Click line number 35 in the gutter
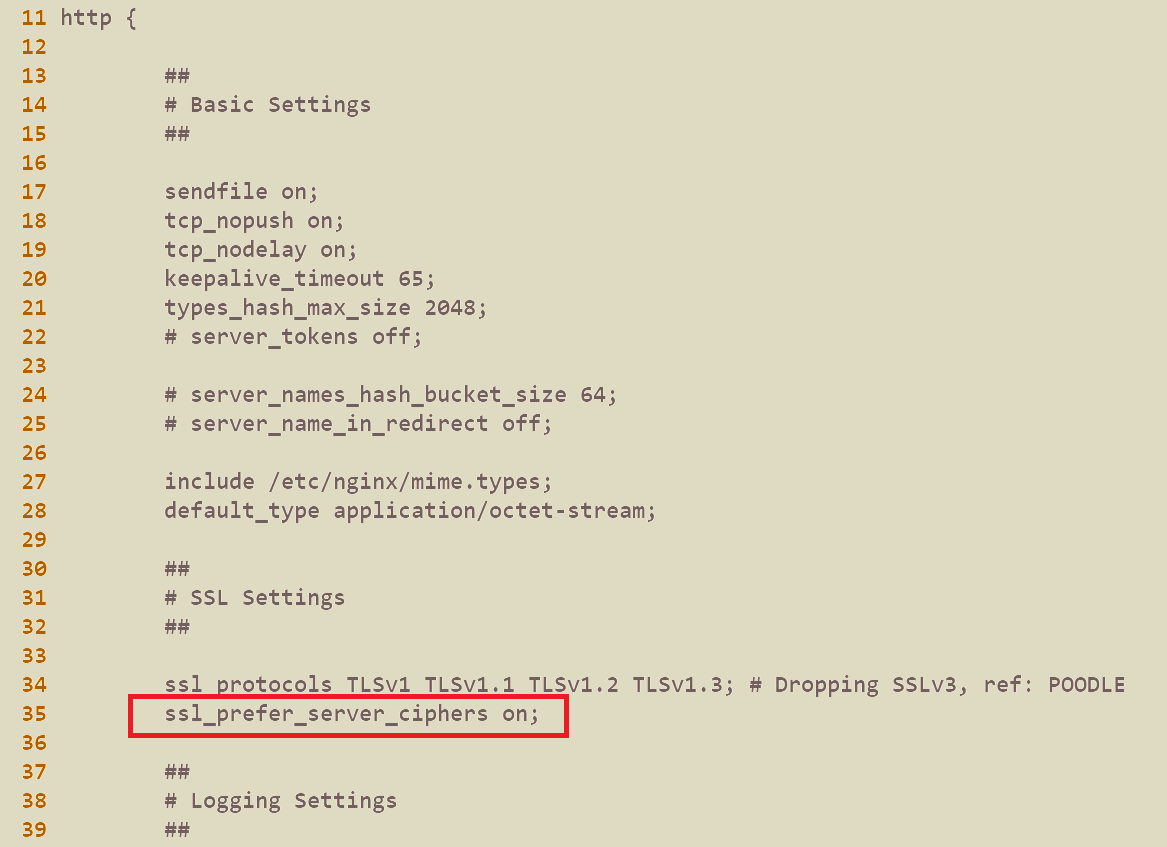The height and width of the screenshot is (847, 1167). pyautogui.click(x=33, y=715)
